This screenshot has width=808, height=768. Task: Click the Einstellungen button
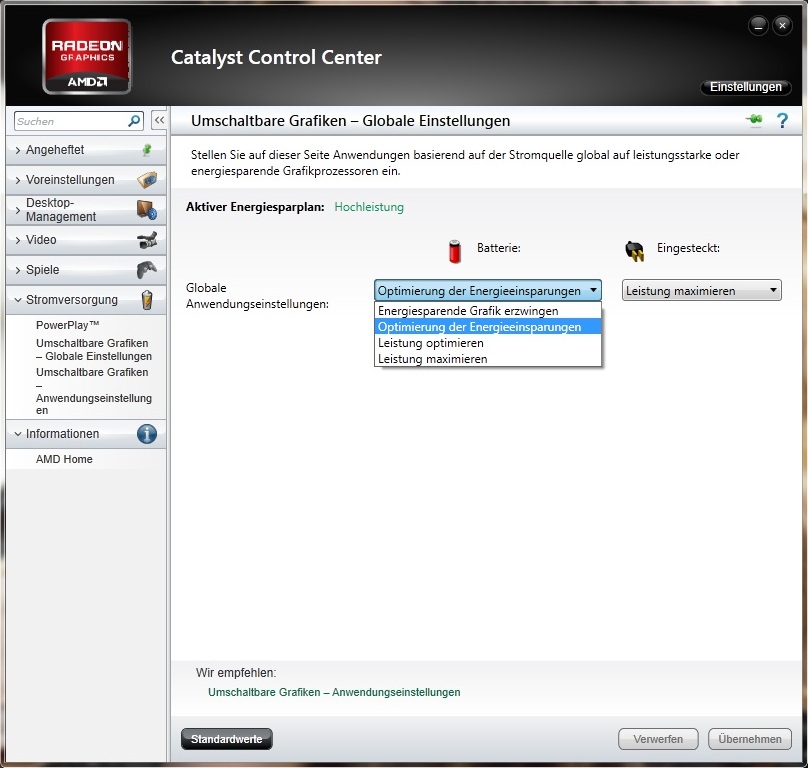(x=746, y=87)
